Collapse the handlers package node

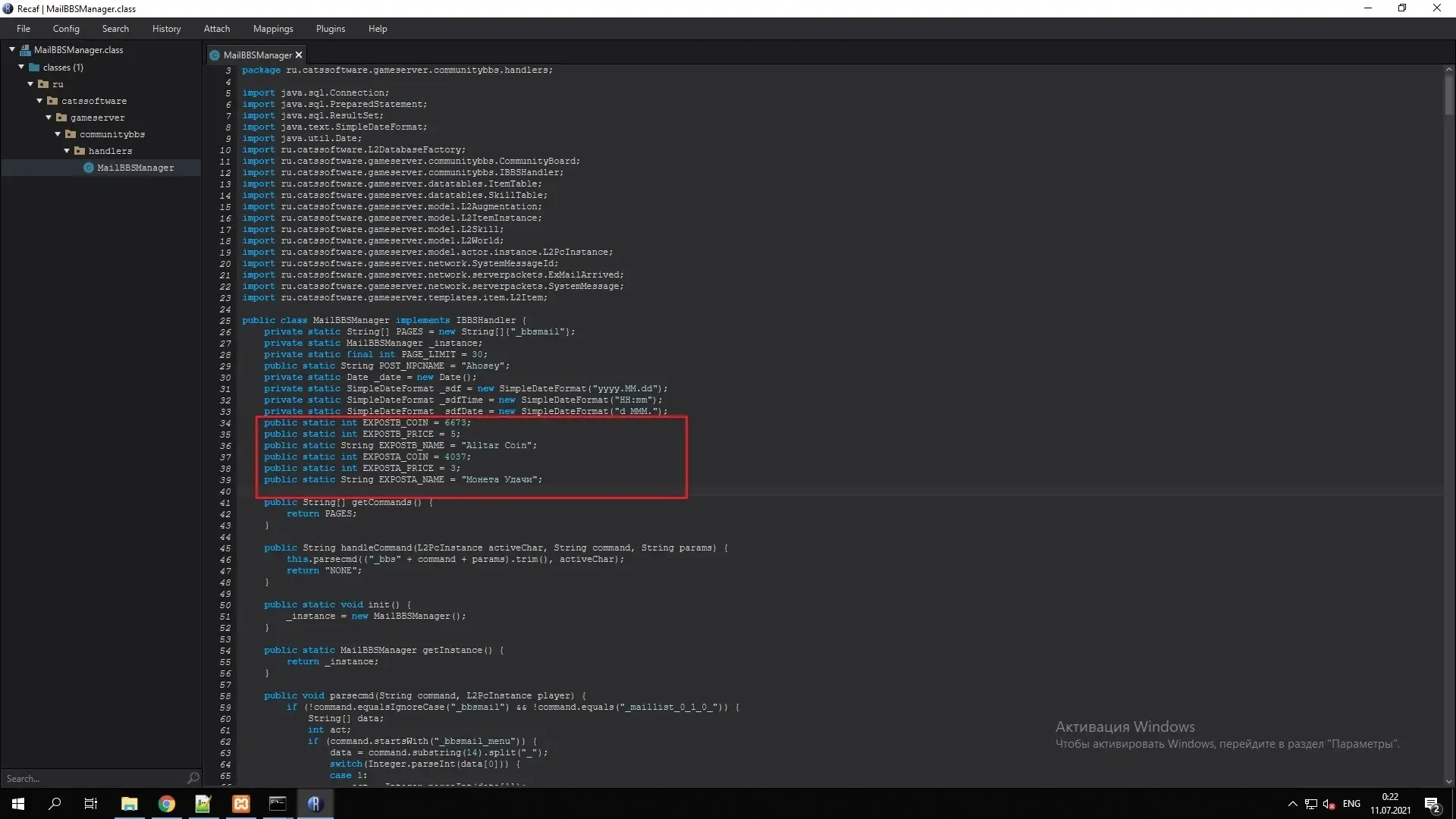[67, 151]
